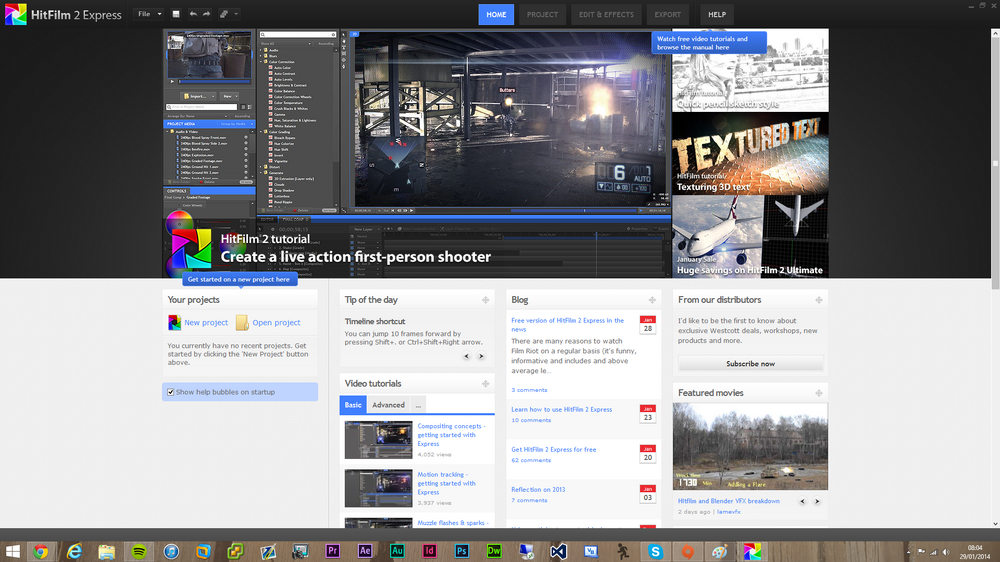Open the '...' more tab in Video tutorials
Image resolution: width=1000 pixels, height=562 pixels.
point(418,405)
